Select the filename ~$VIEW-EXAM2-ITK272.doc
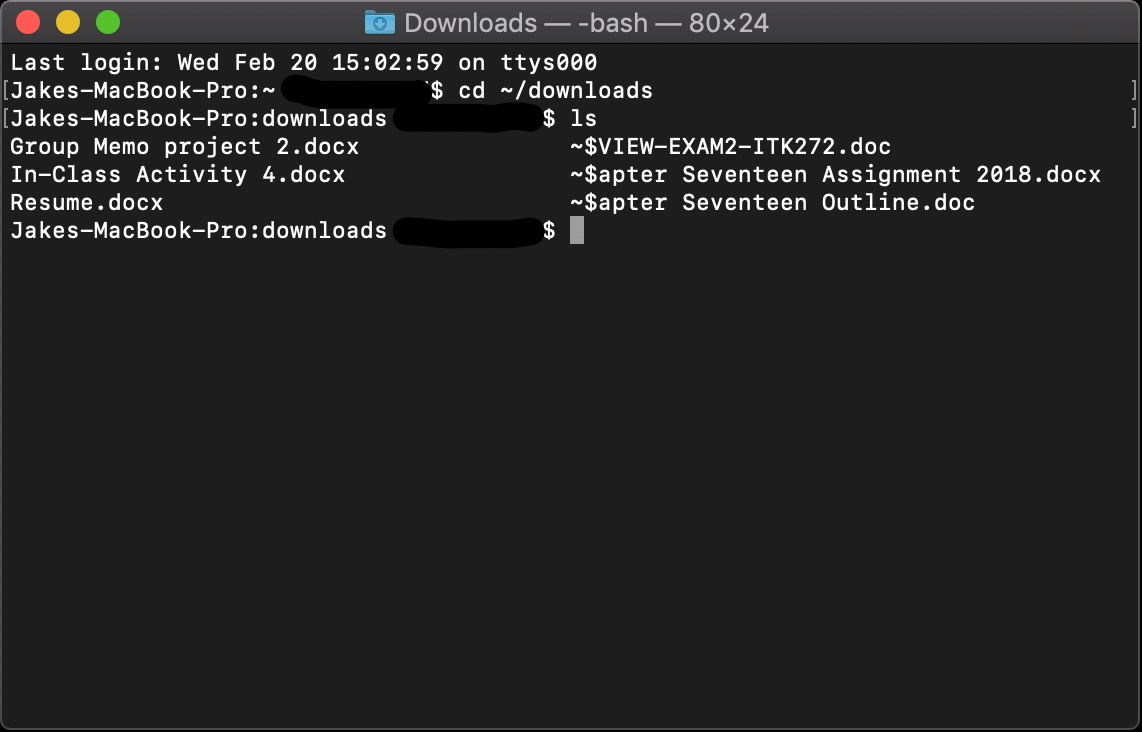The height and width of the screenshot is (732, 1142). 729,146
